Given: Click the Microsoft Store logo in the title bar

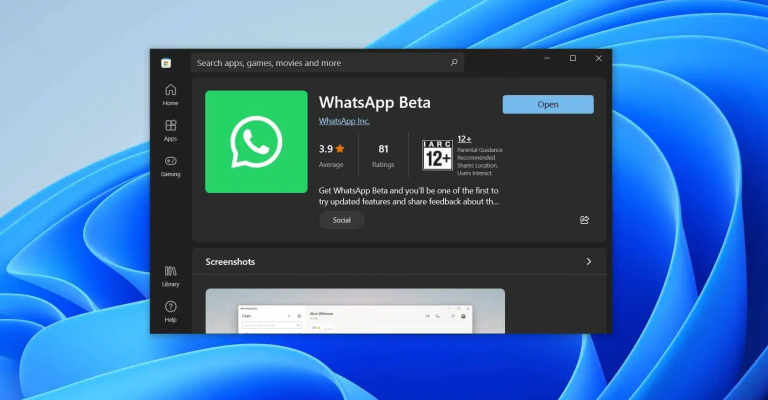Looking at the screenshot, I should pos(167,63).
